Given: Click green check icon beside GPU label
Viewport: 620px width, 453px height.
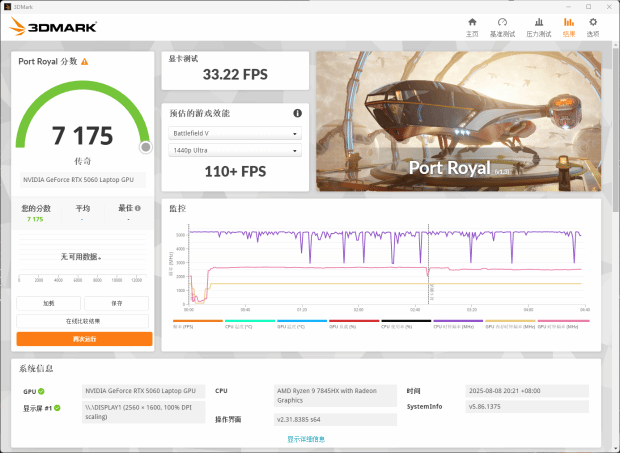Looking at the screenshot, I should point(41,391).
